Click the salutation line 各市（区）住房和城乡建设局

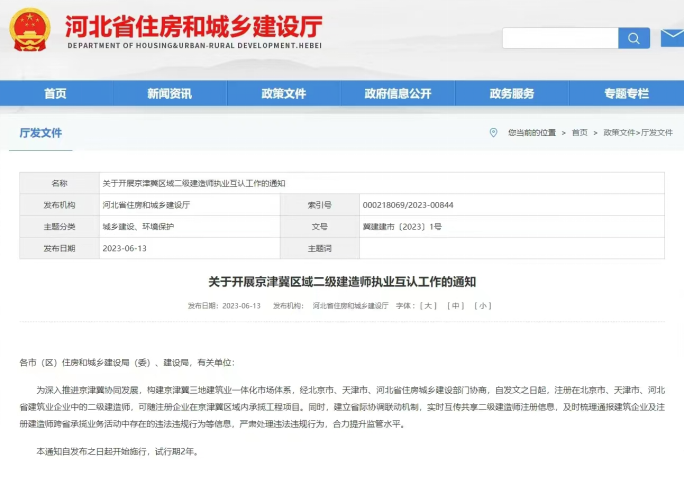pyautogui.click(x=127, y=363)
